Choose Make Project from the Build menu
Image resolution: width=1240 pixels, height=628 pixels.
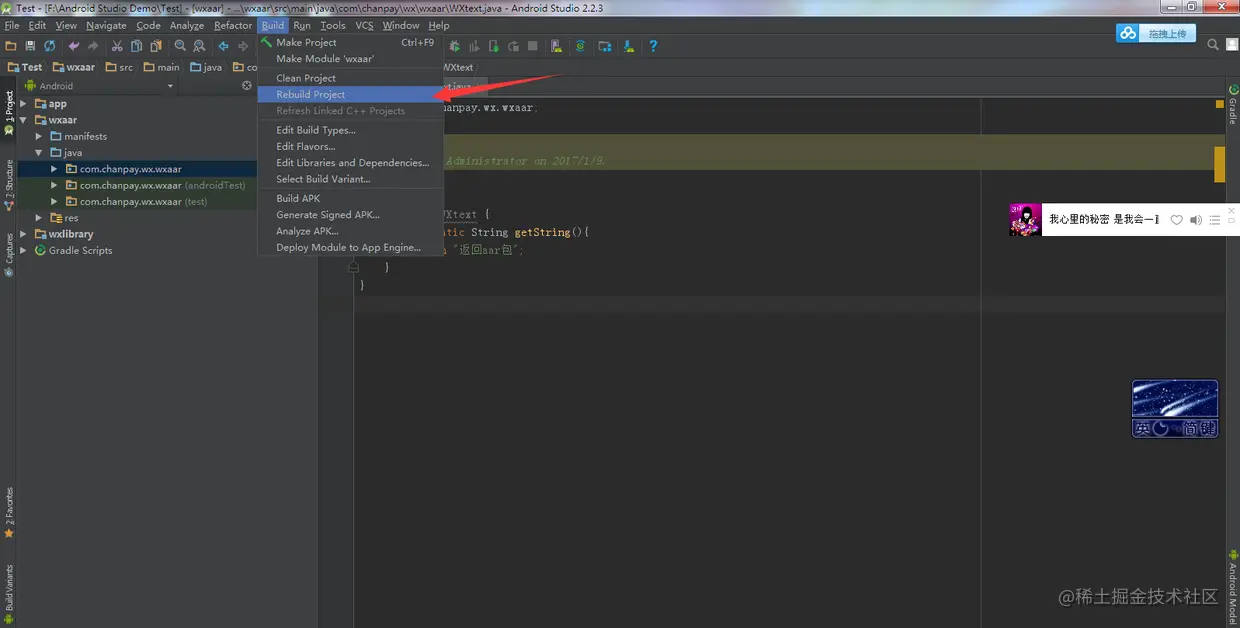pos(350,43)
